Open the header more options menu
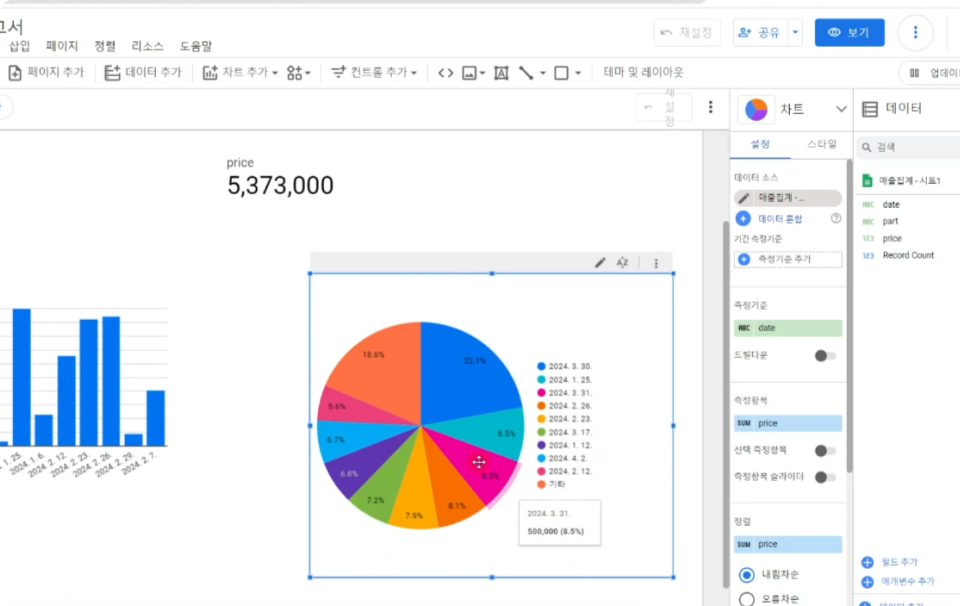Image resolution: width=960 pixels, height=606 pixels. (915, 32)
